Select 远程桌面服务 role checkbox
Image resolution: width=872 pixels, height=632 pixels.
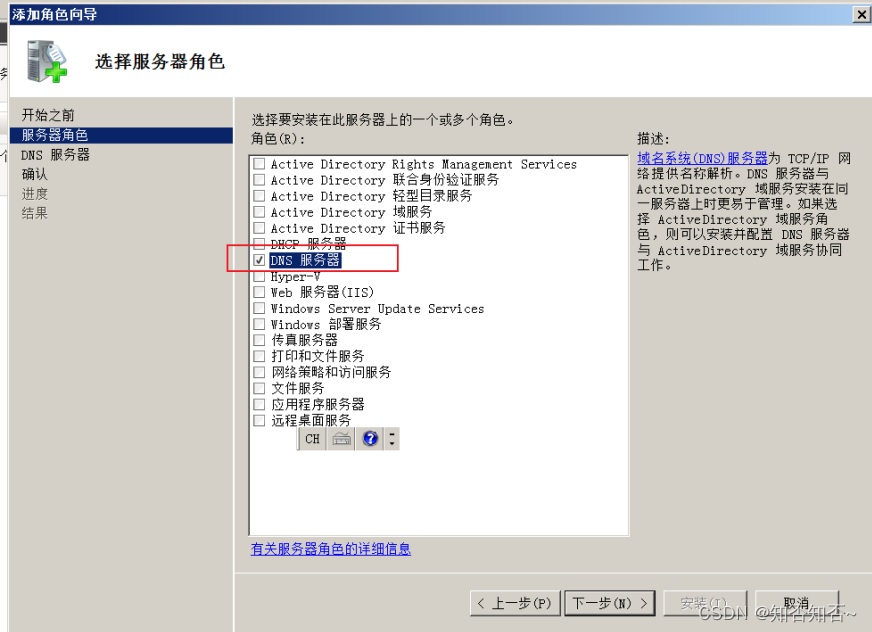point(259,420)
